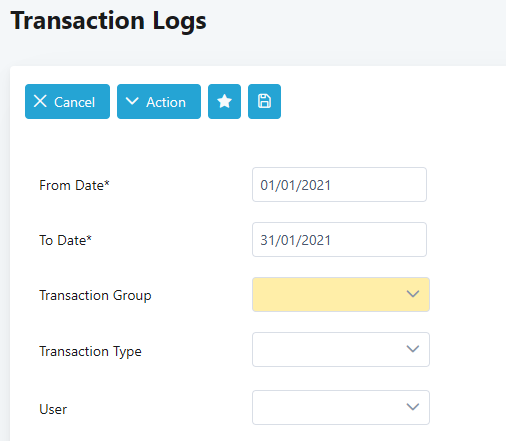Expand Transaction Group via its chevron arrow
The width and height of the screenshot is (506, 441).
tap(413, 294)
